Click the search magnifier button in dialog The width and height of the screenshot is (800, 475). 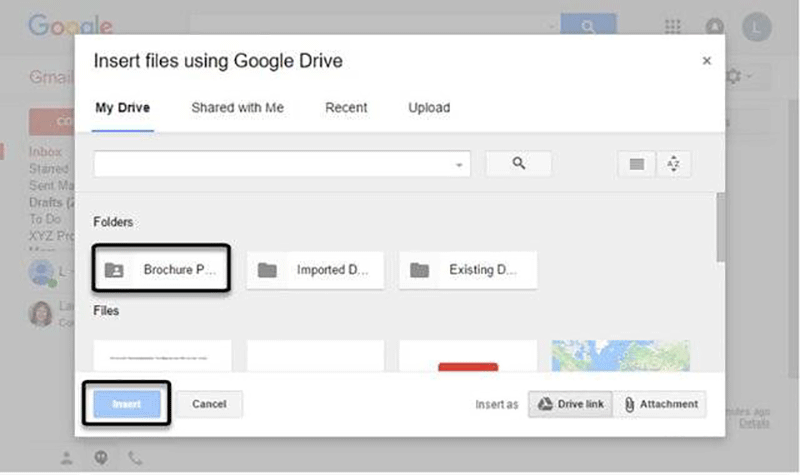518,164
